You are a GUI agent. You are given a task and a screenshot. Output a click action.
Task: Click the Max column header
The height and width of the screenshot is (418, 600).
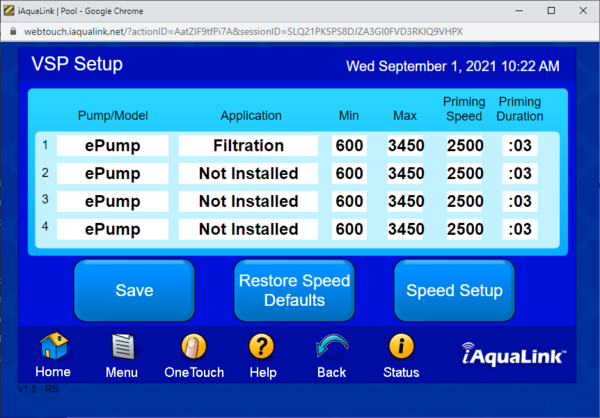[405, 116]
